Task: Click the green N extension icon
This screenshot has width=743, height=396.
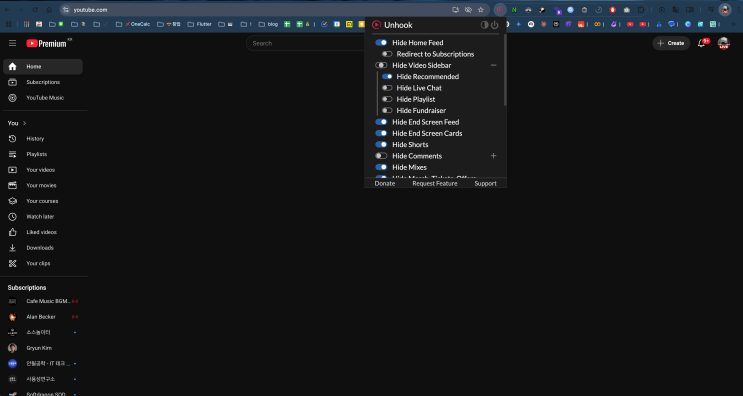Action: [x=514, y=9]
